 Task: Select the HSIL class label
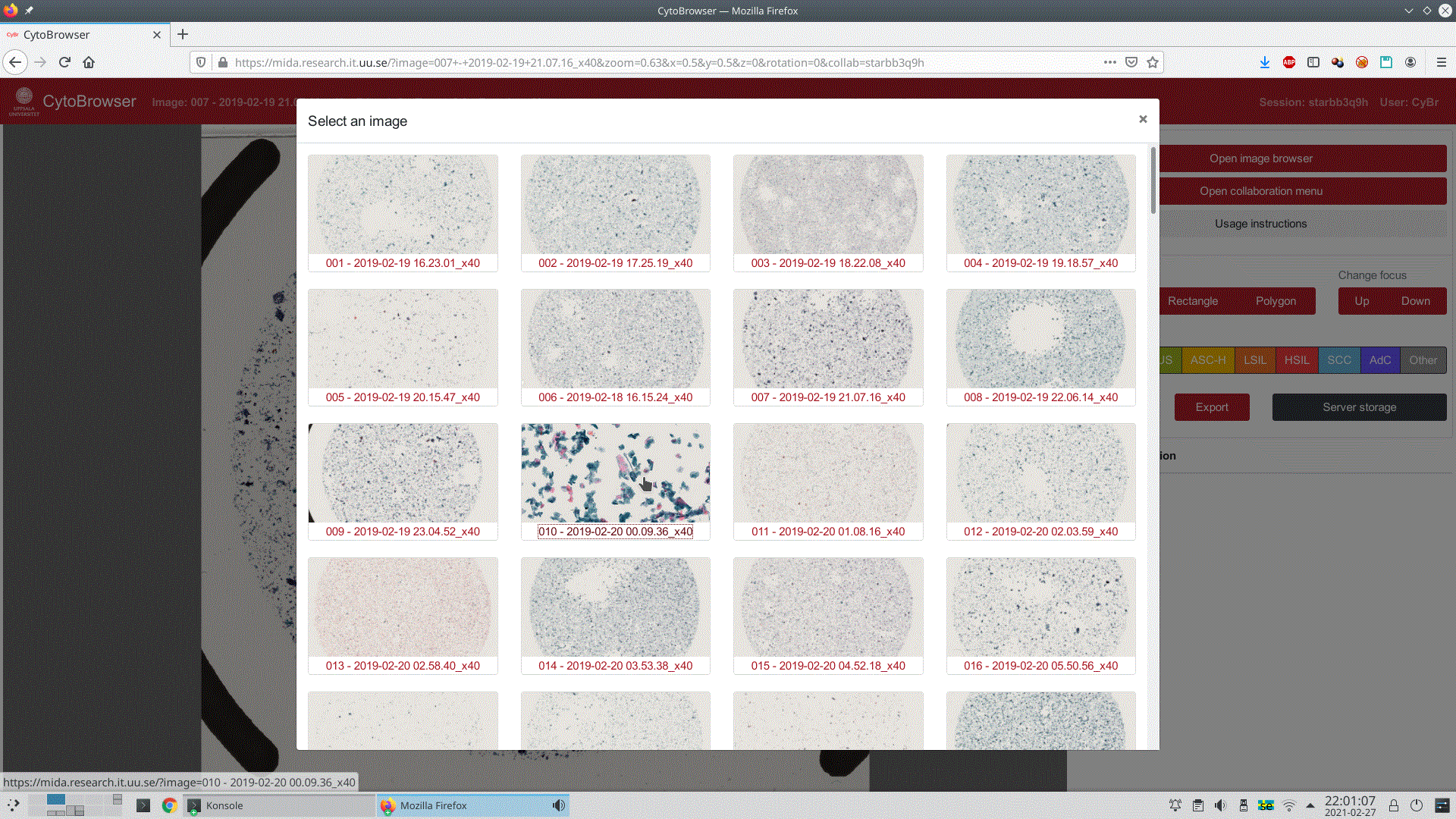1297,360
